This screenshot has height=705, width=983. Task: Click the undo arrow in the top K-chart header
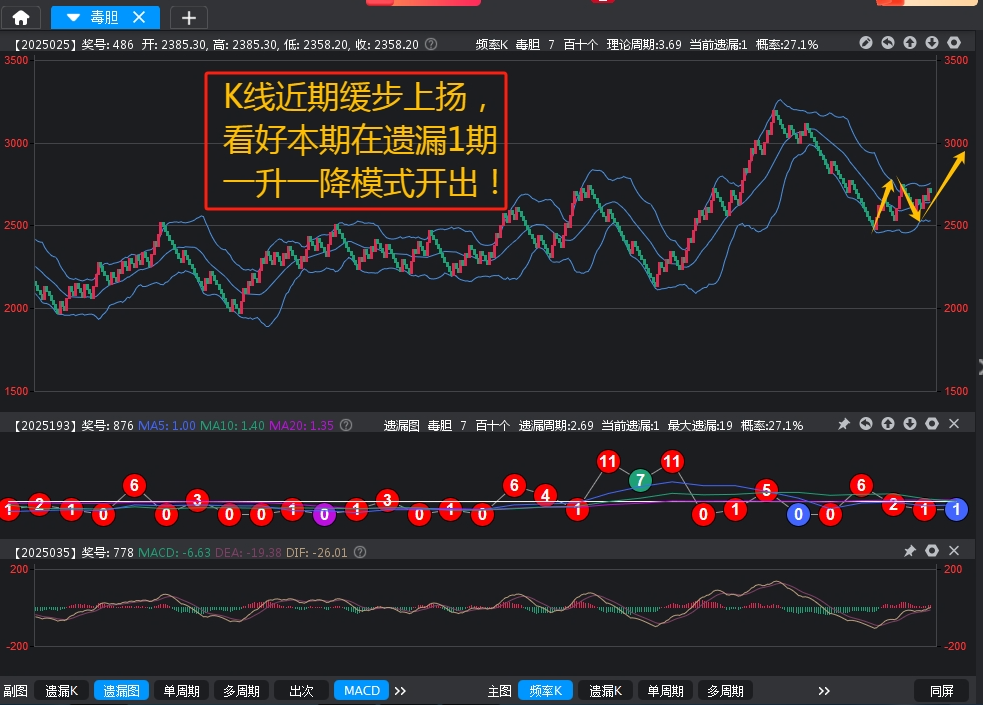[x=888, y=44]
